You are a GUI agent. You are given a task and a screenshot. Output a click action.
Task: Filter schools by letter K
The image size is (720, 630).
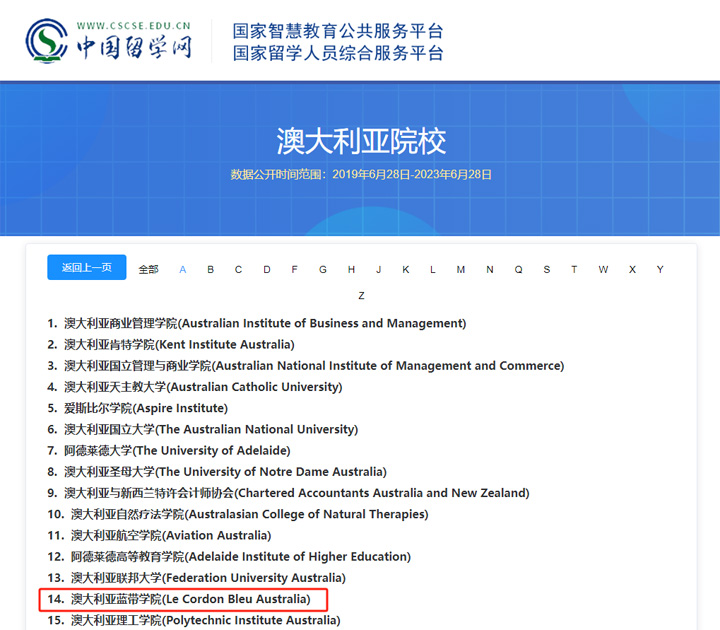tap(406, 270)
